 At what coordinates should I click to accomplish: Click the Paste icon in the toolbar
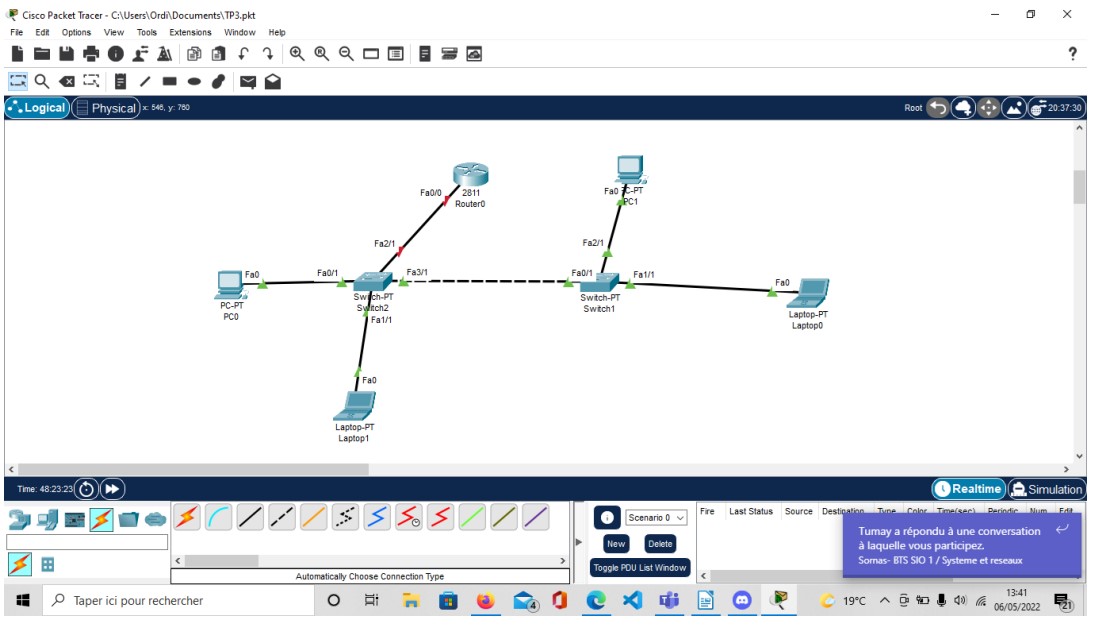point(219,54)
